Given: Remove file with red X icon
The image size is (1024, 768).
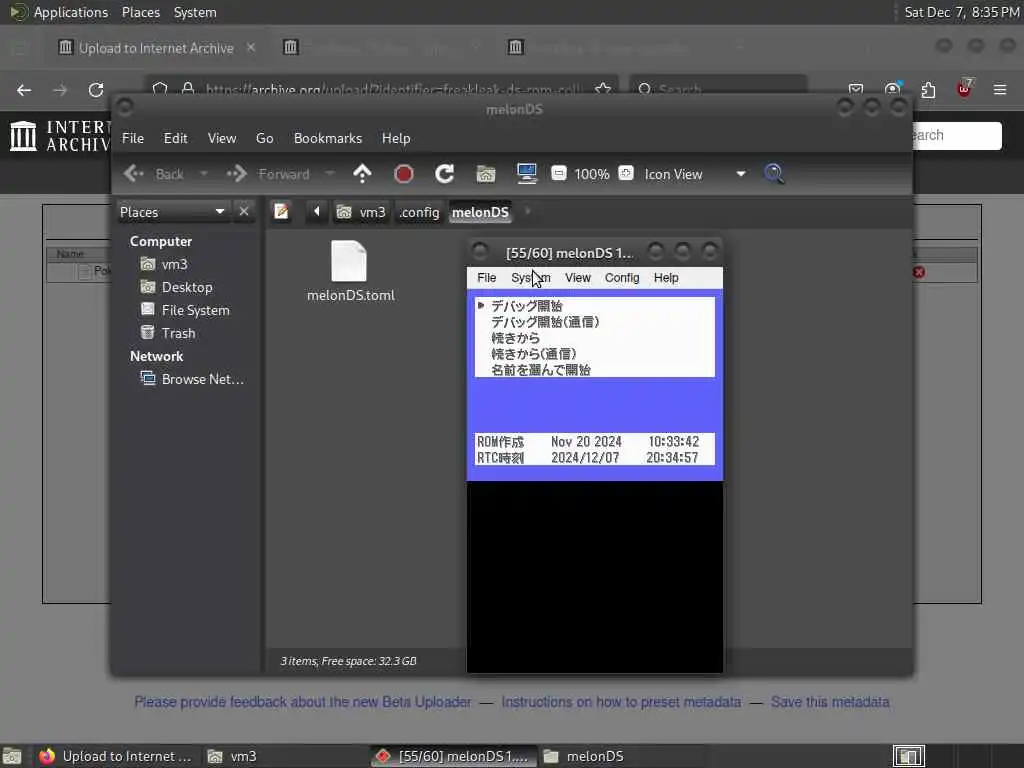Looking at the screenshot, I should [919, 272].
